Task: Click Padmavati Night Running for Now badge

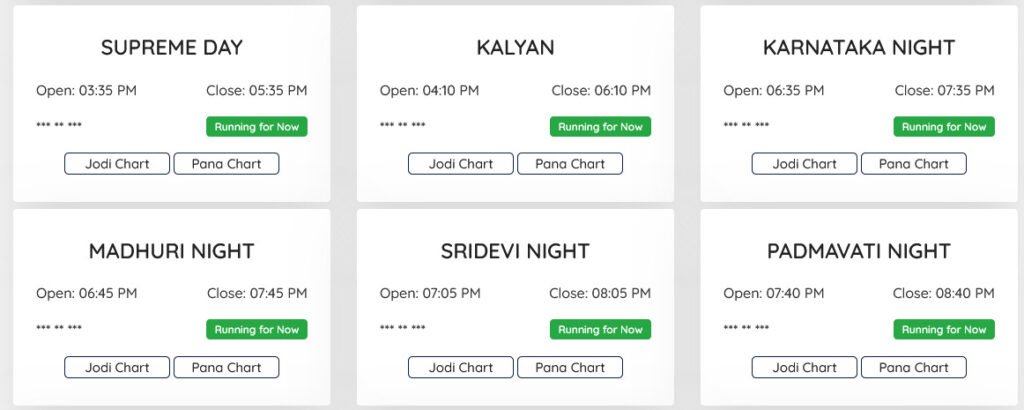Action: (944, 330)
